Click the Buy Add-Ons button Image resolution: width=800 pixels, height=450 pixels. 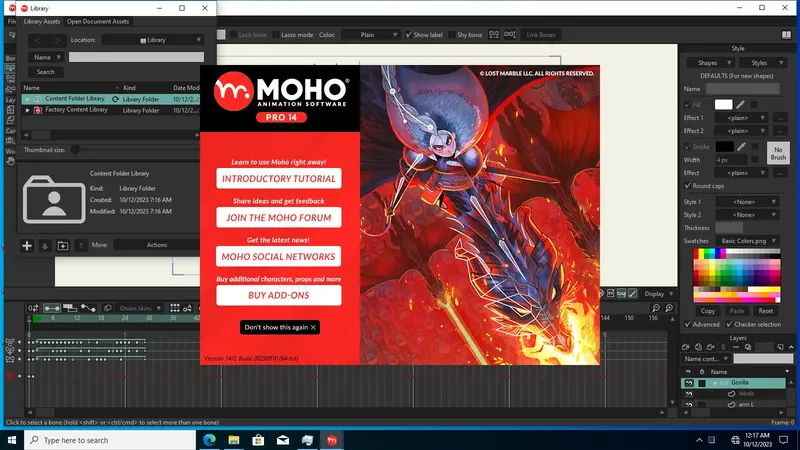[279, 295]
